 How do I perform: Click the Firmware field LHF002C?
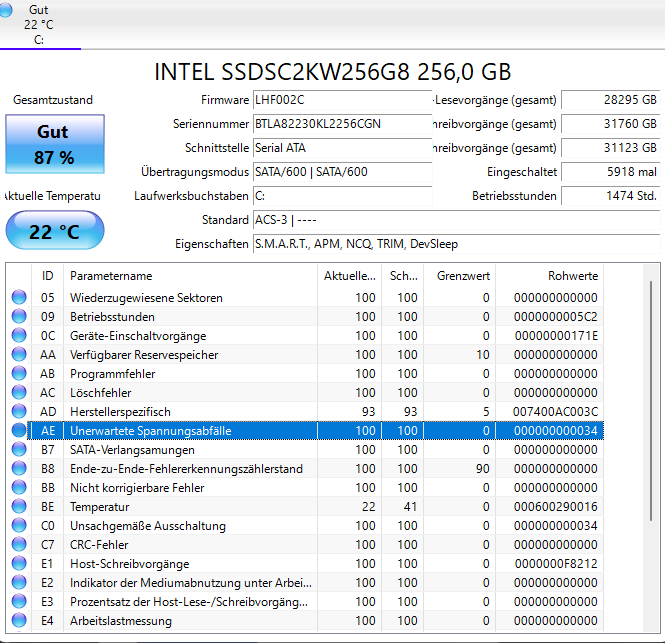pos(343,100)
